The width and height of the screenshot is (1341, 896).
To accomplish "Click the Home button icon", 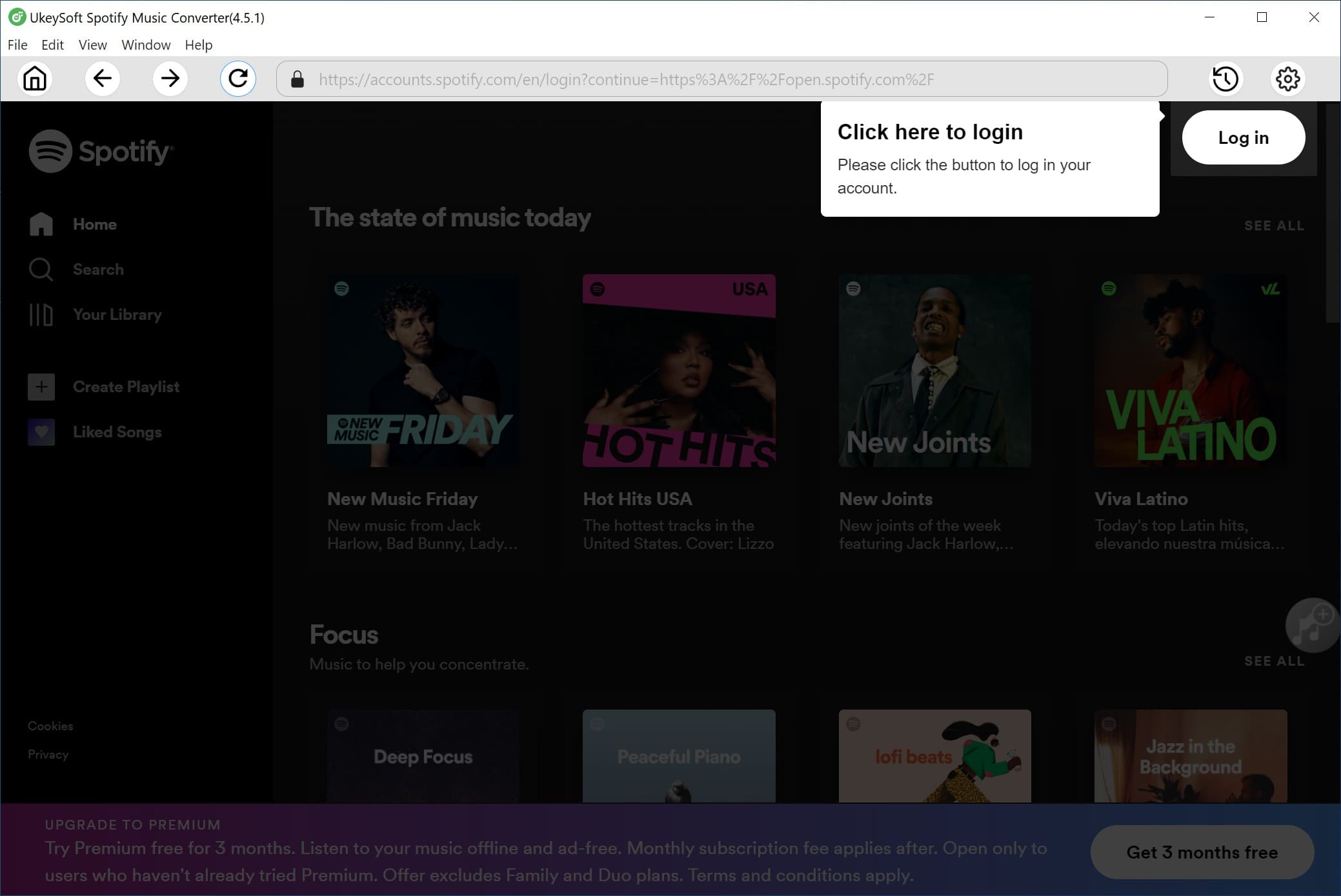I will point(35,79).
